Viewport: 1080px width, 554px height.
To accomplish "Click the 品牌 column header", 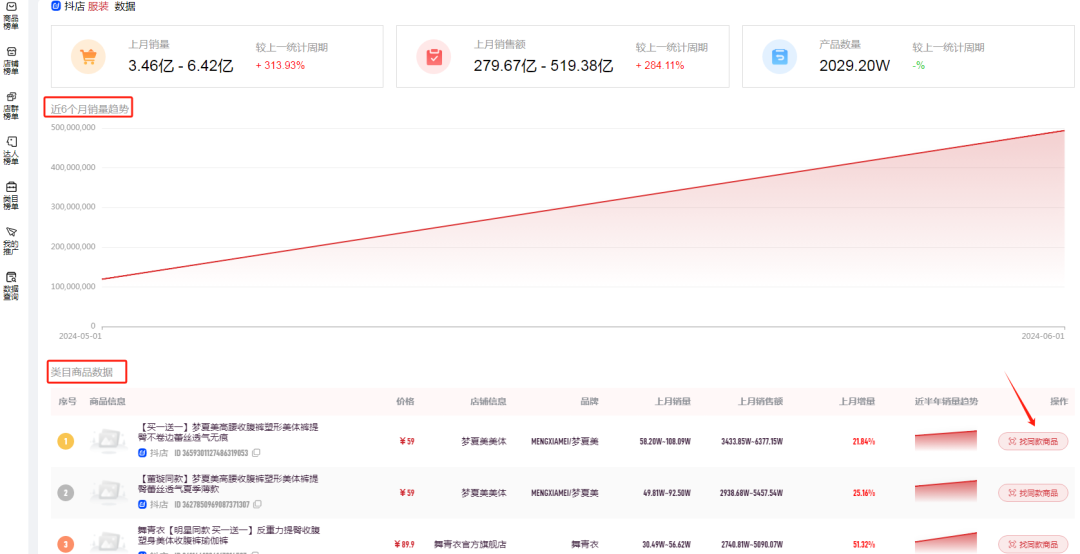I will click(x=590, y=401).
